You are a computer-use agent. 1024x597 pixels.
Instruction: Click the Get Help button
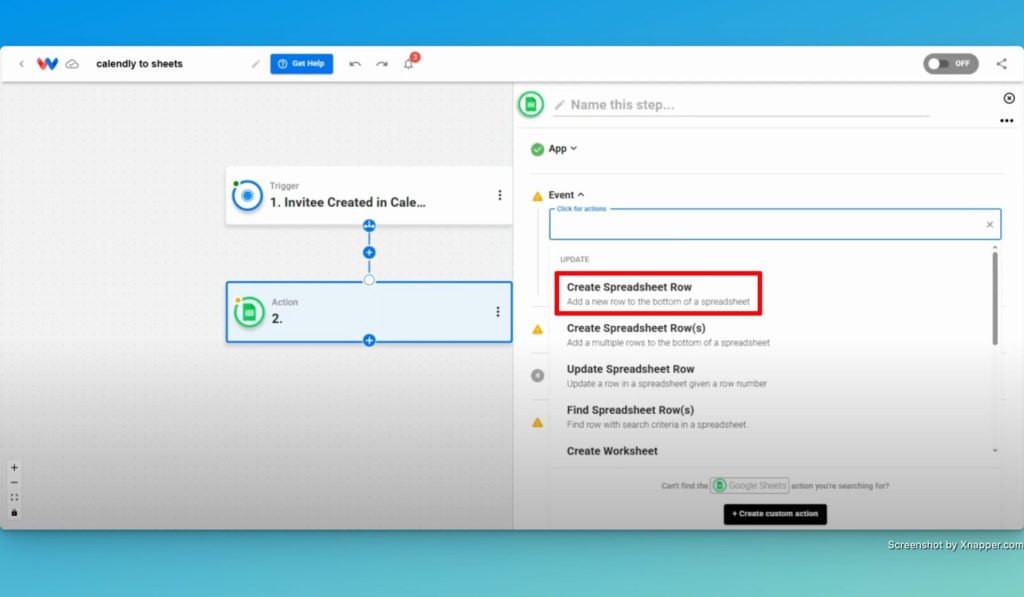301,63
